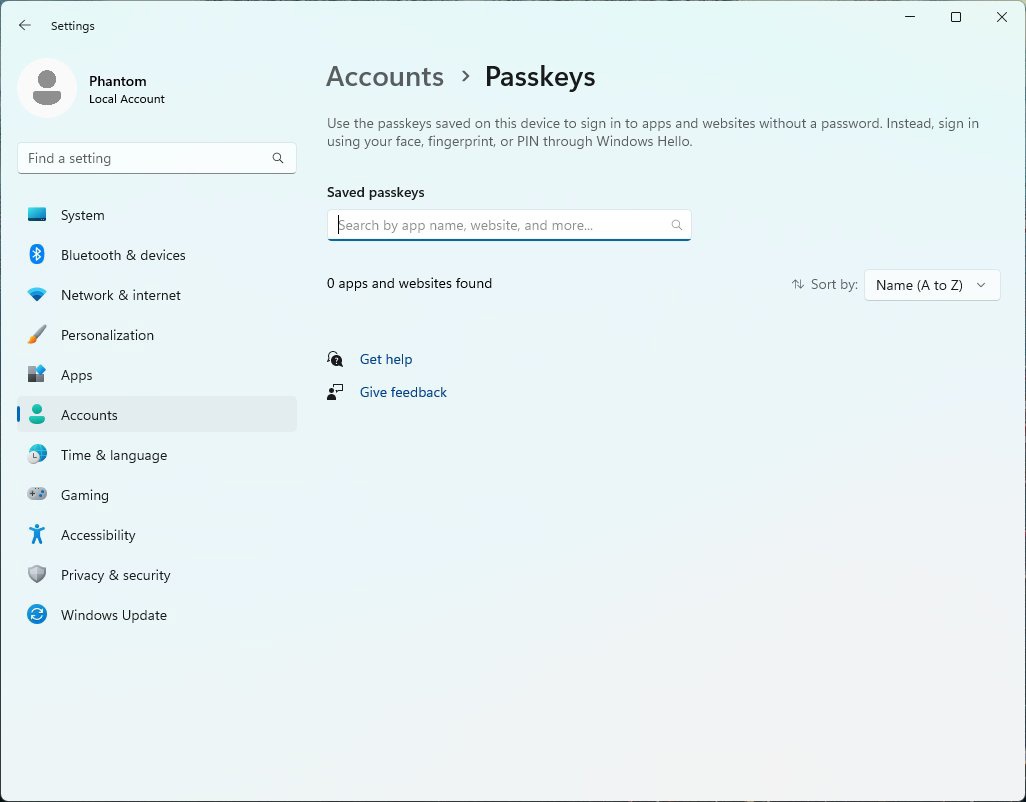Open the Windows Update icon
The height and width of the screenshot is (802, 1026).
coord(37,614)
